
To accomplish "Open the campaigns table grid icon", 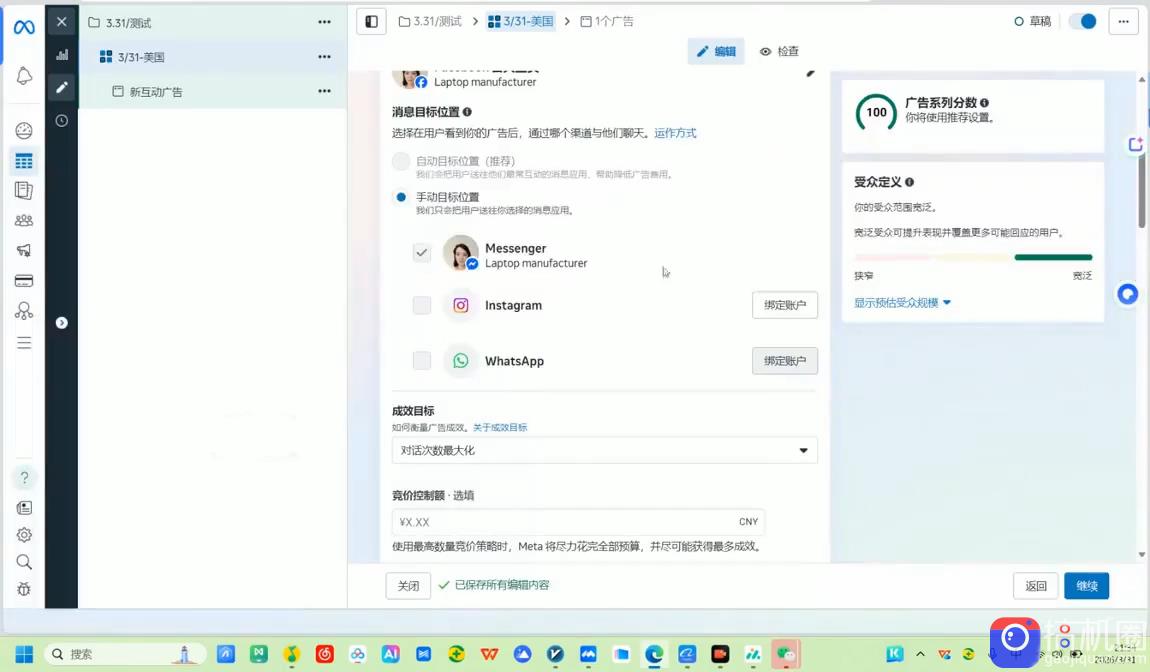I will point(23,161).
